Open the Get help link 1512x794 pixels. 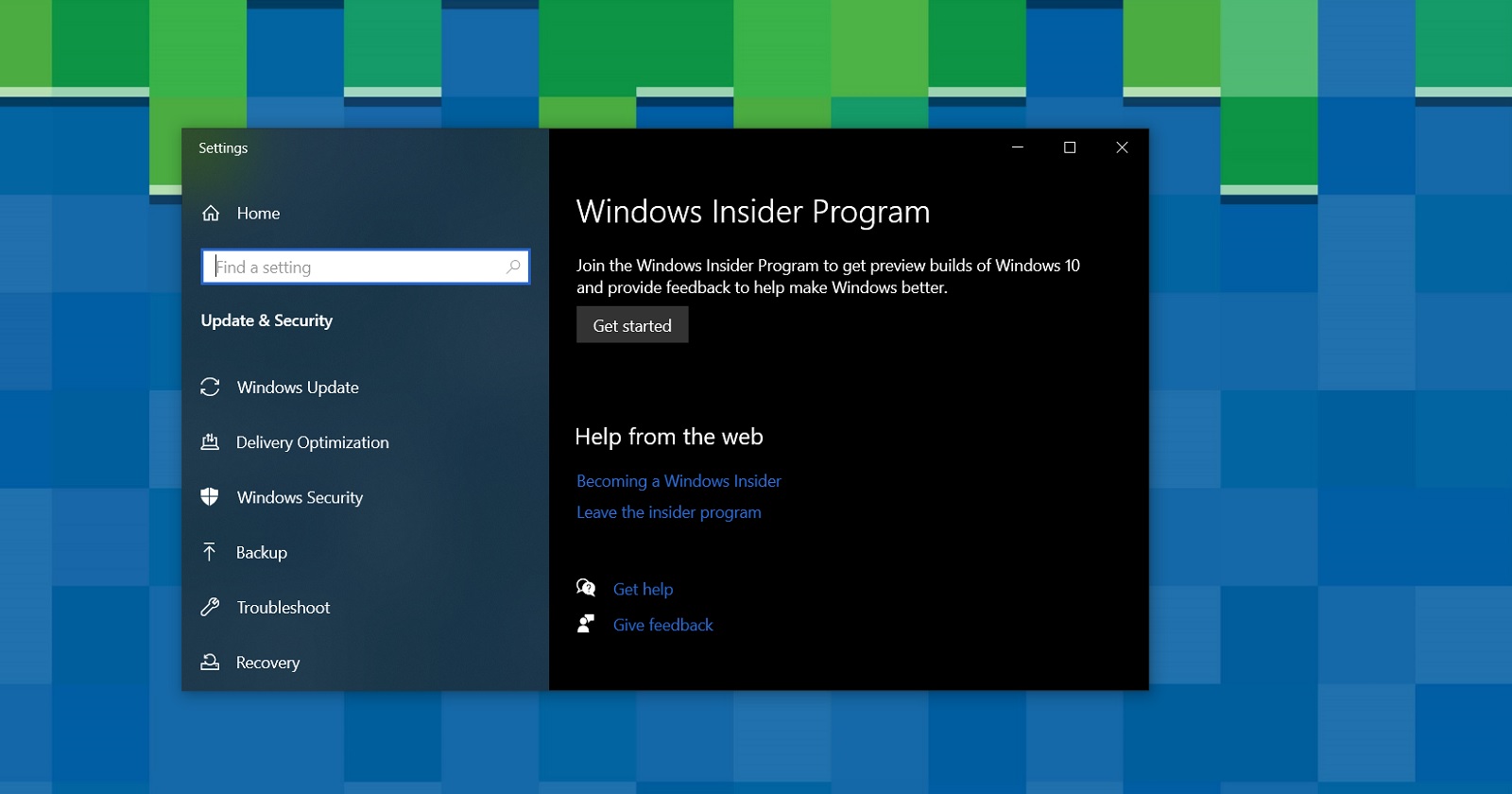click(643, 589)
